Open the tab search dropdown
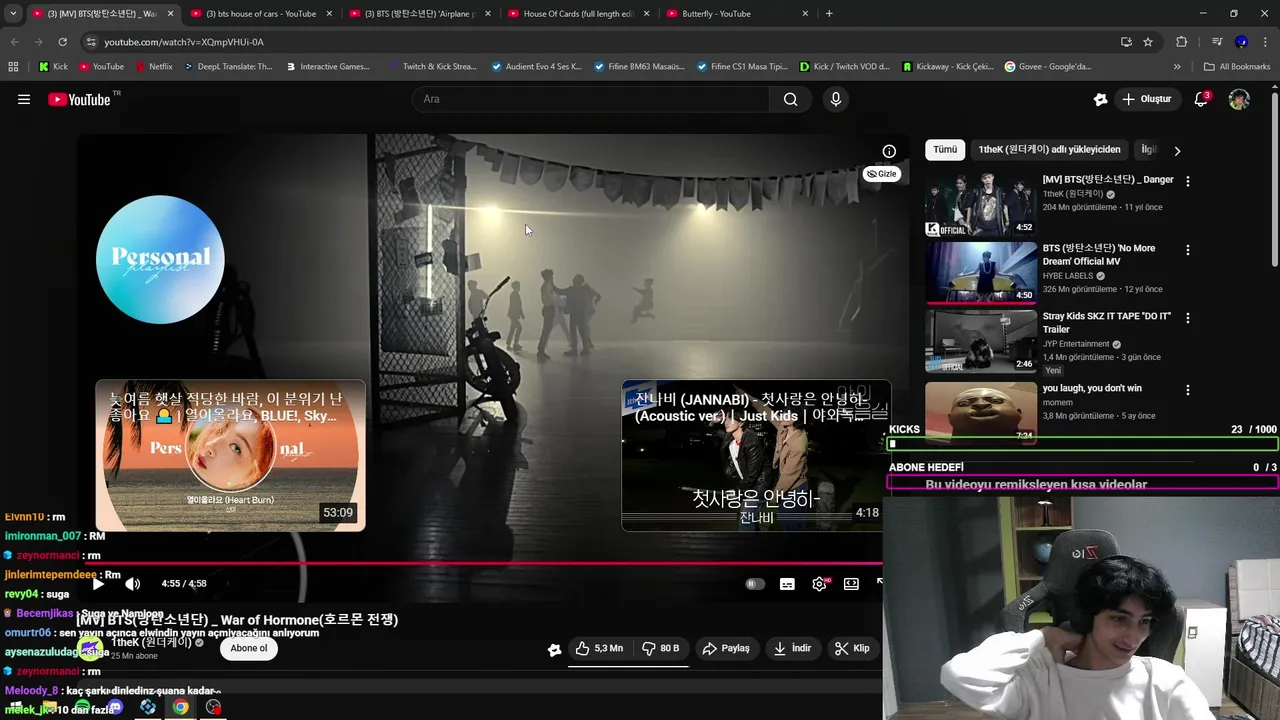The height and width of the screenshot is (720, 1280). 13,14
